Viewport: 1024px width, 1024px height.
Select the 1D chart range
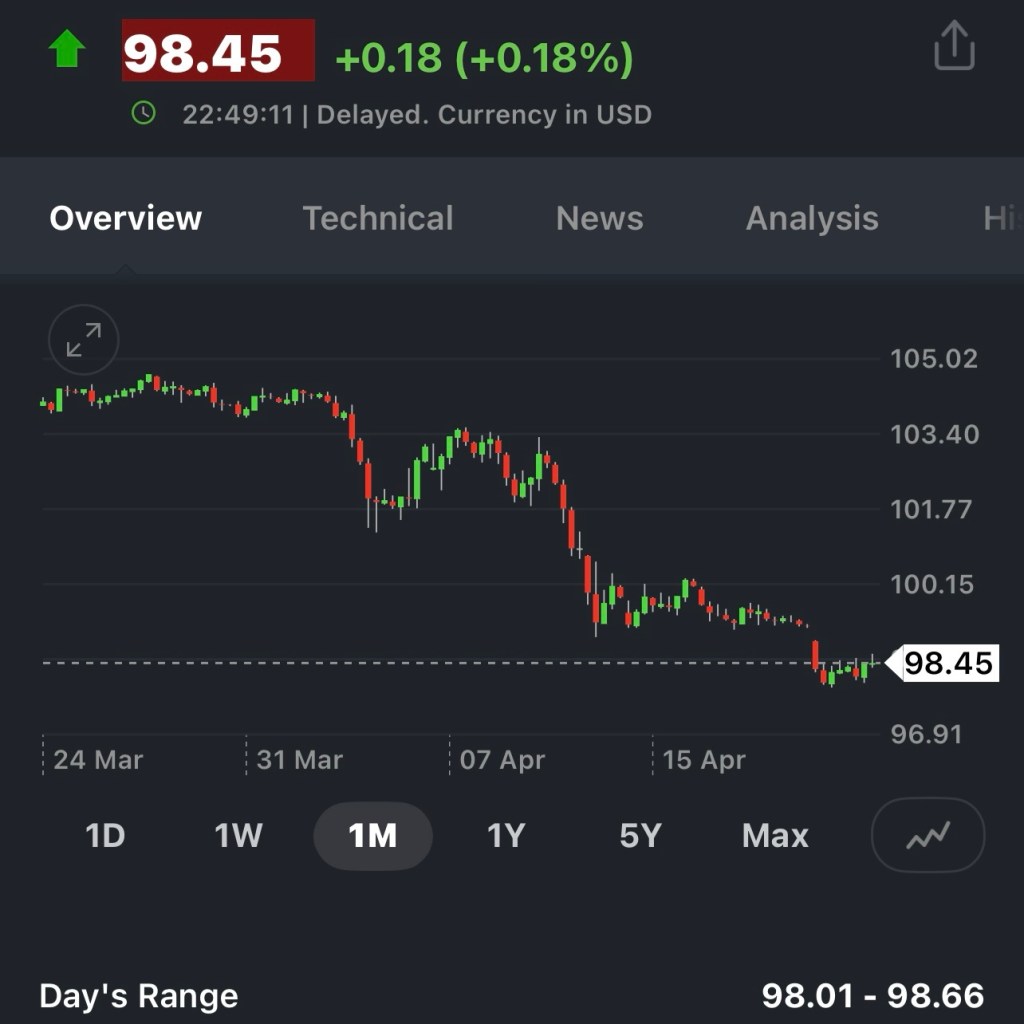pos(105,835)
